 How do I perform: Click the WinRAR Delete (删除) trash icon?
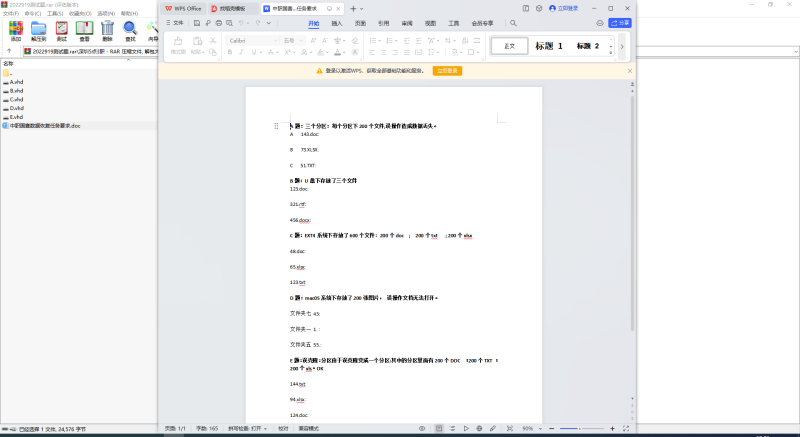(107, 29)
